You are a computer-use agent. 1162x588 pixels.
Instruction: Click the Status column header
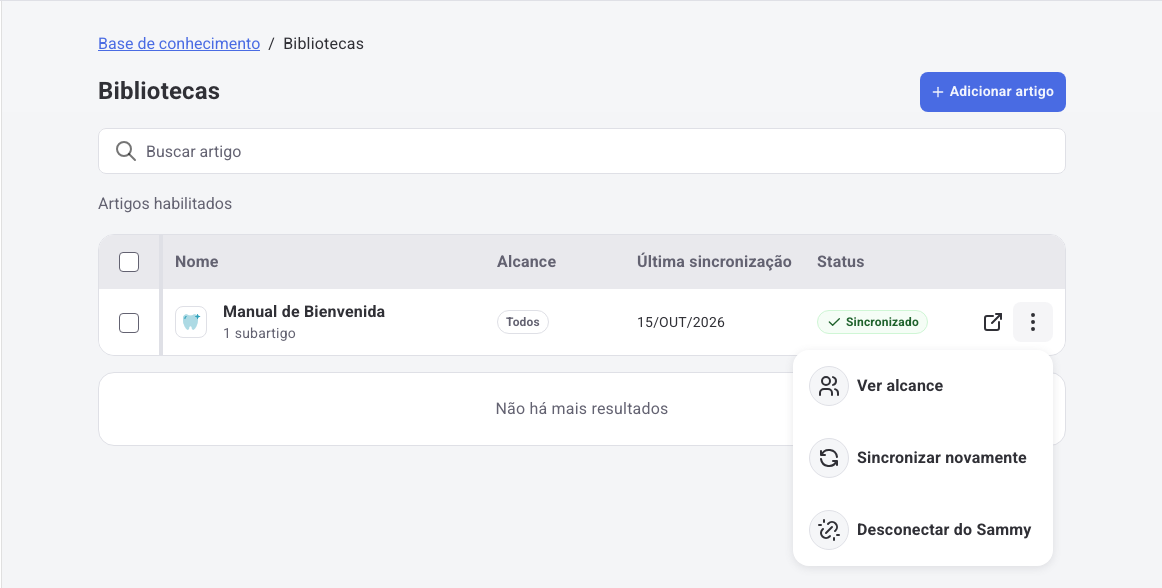point(840,261)
